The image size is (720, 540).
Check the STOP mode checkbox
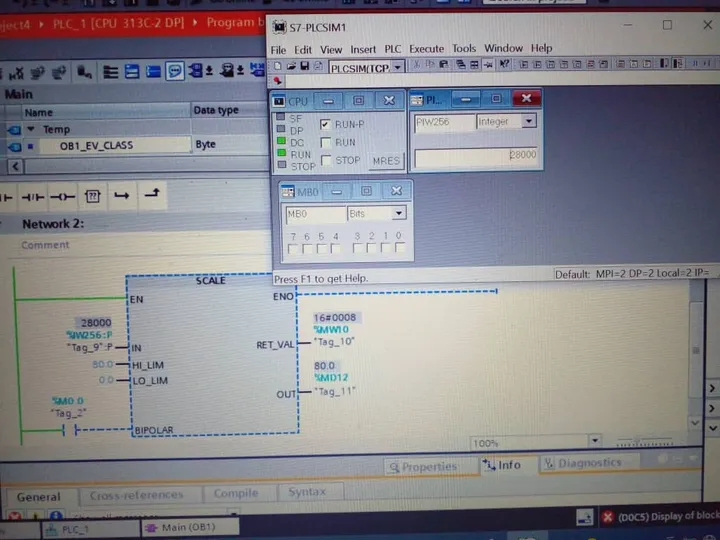326,160
